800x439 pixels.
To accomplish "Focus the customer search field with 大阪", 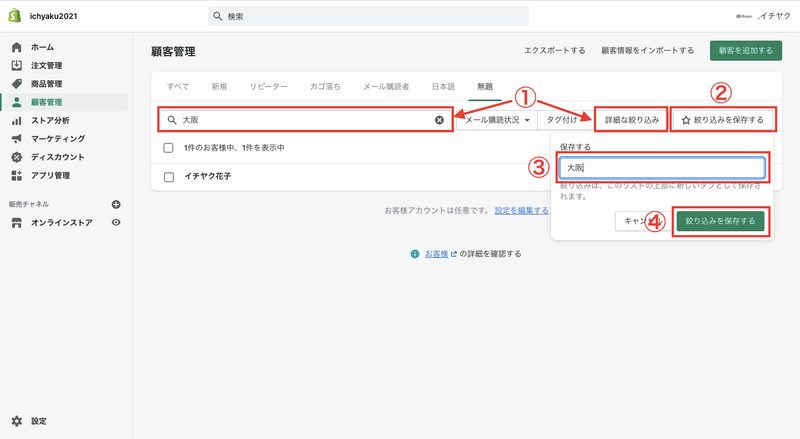I will coord(305,120).
